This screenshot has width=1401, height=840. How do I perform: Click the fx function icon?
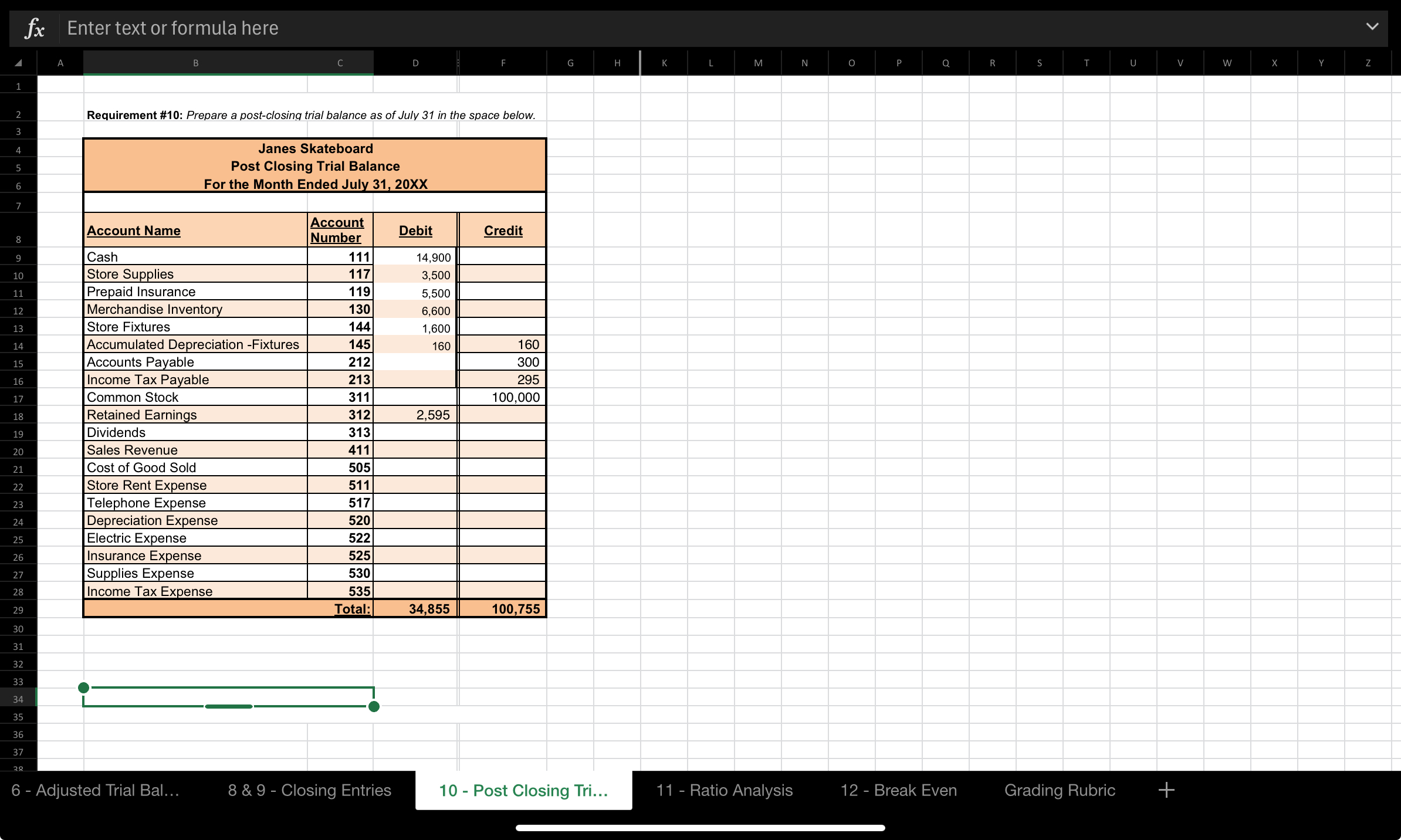coord(35,28)
